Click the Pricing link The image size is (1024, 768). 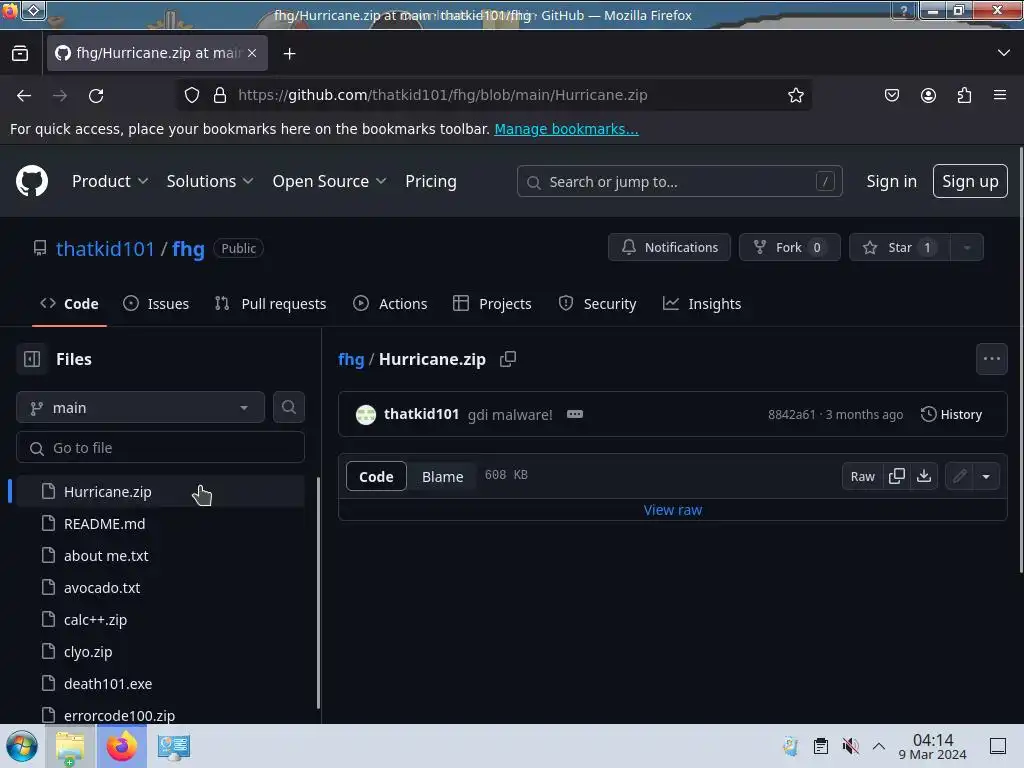[430, 181]
